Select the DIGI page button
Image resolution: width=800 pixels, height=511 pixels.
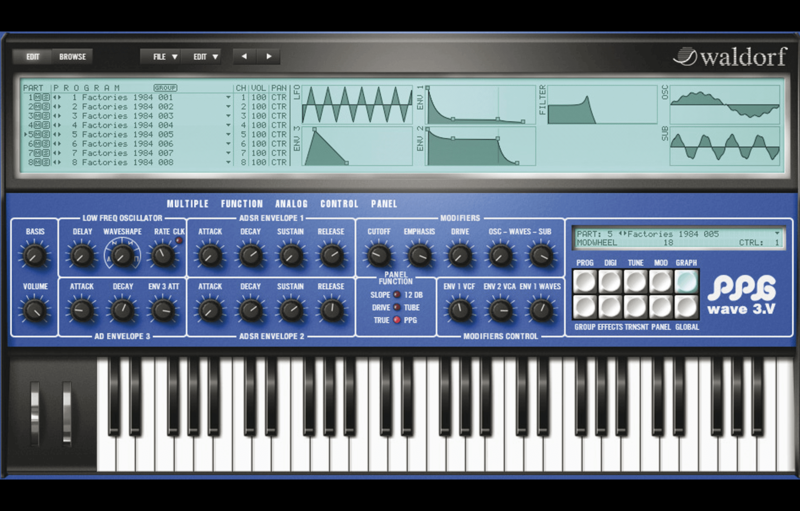coord(610,281)
